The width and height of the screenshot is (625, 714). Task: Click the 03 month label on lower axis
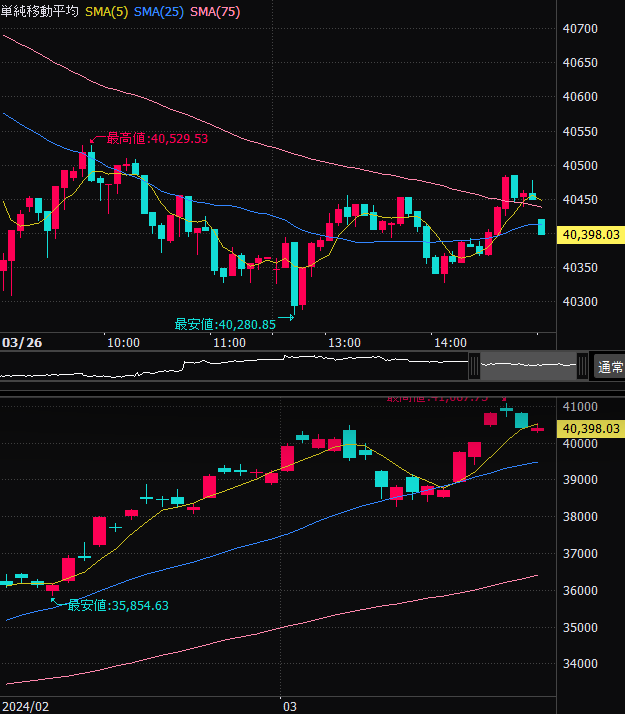click(x=290, y=706)
